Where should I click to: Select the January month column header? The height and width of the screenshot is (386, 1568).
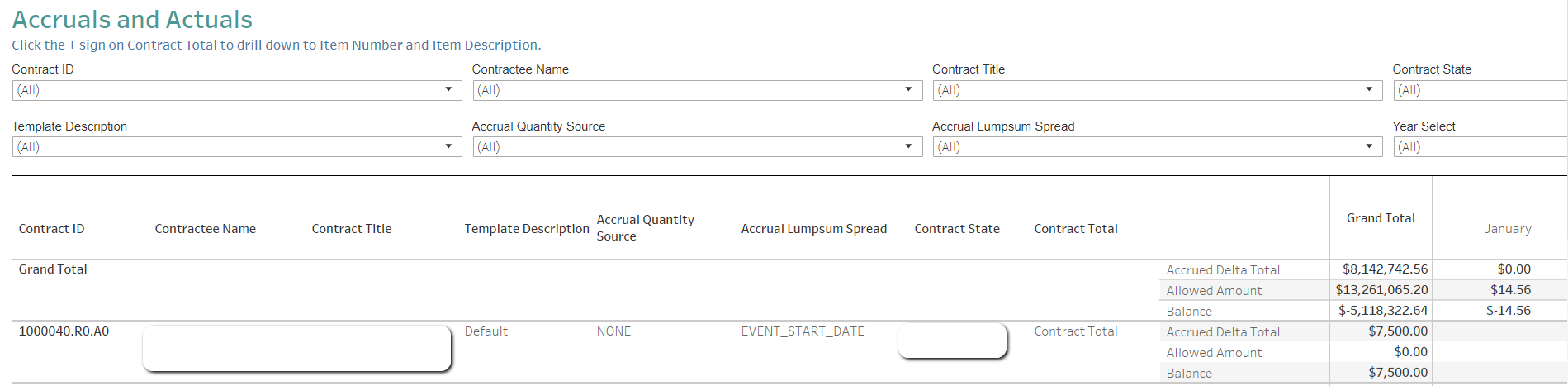coord(1507,229)
